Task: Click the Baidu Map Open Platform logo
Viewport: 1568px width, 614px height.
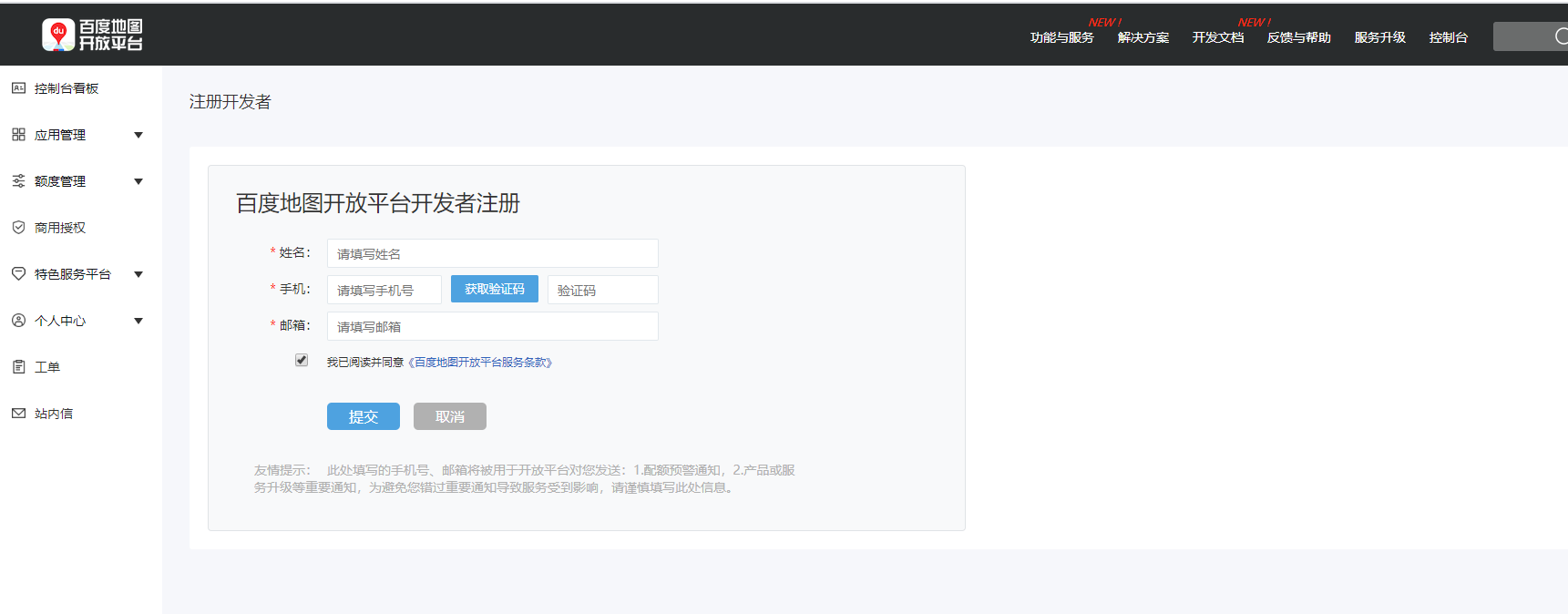Action: [x=92, y=35]
